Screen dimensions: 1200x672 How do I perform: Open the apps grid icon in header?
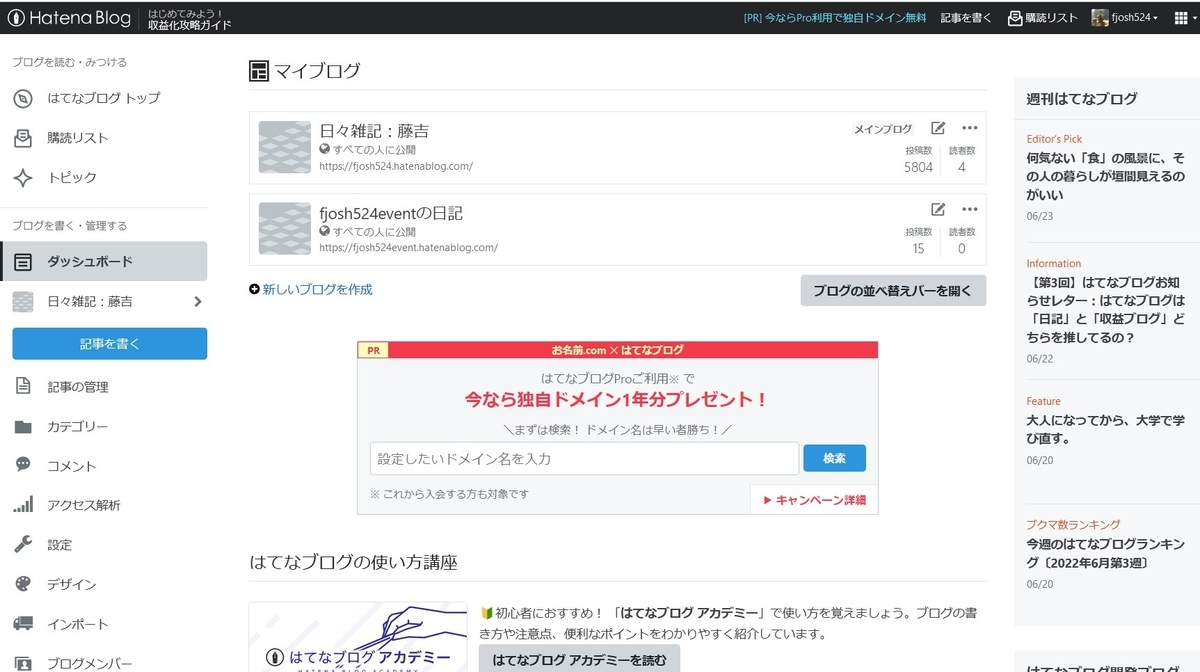pyautogui.click(x=1181, y=18)
